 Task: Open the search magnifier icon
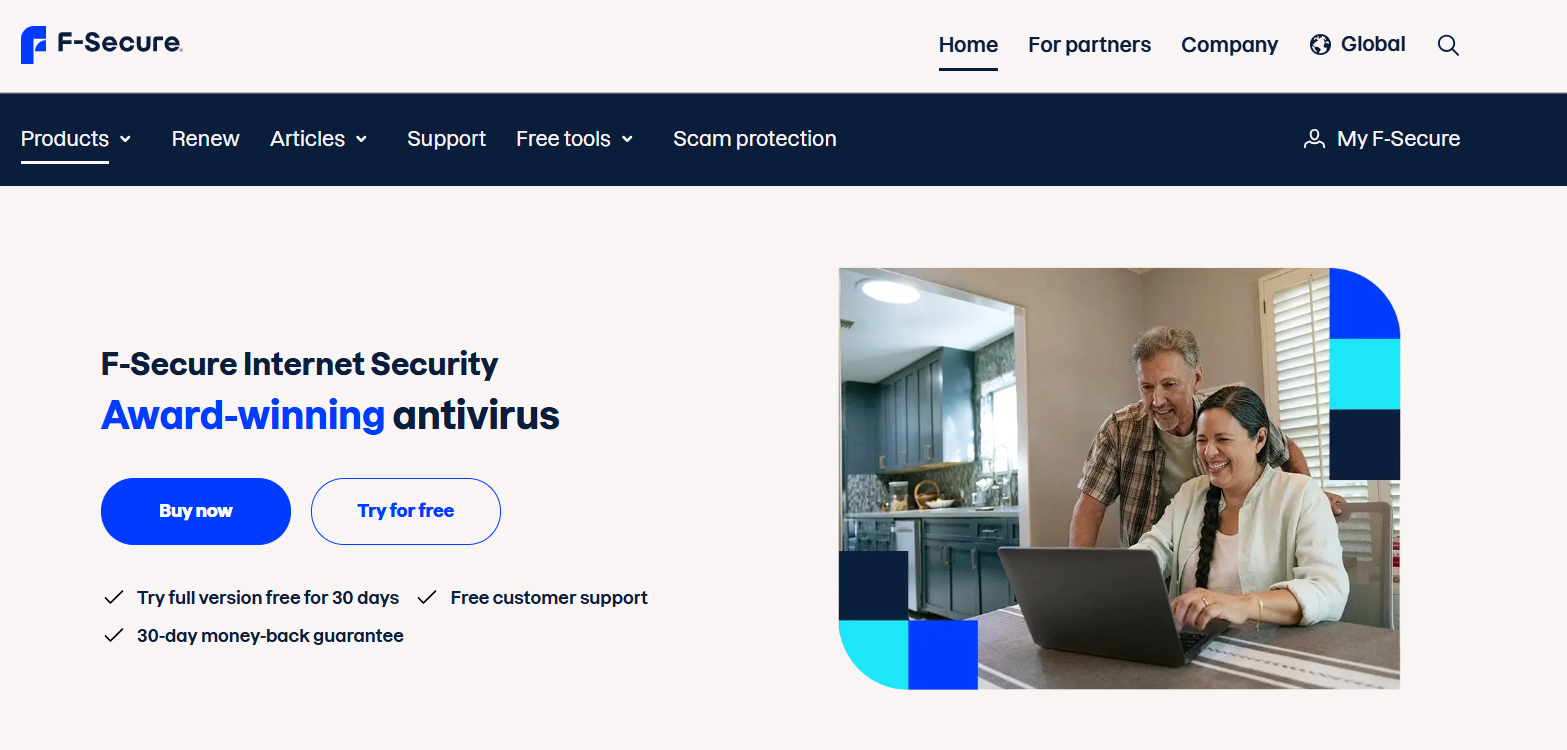pos(1448,45)
